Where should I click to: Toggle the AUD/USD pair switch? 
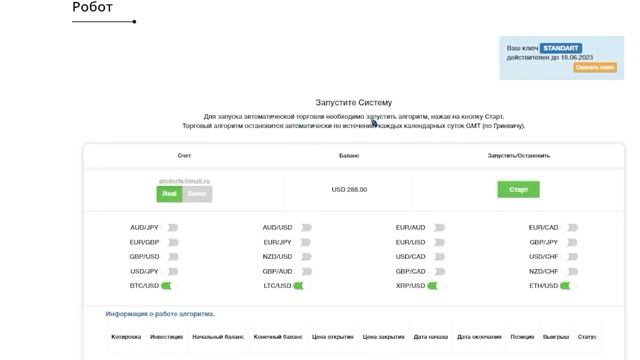(306, 228)
